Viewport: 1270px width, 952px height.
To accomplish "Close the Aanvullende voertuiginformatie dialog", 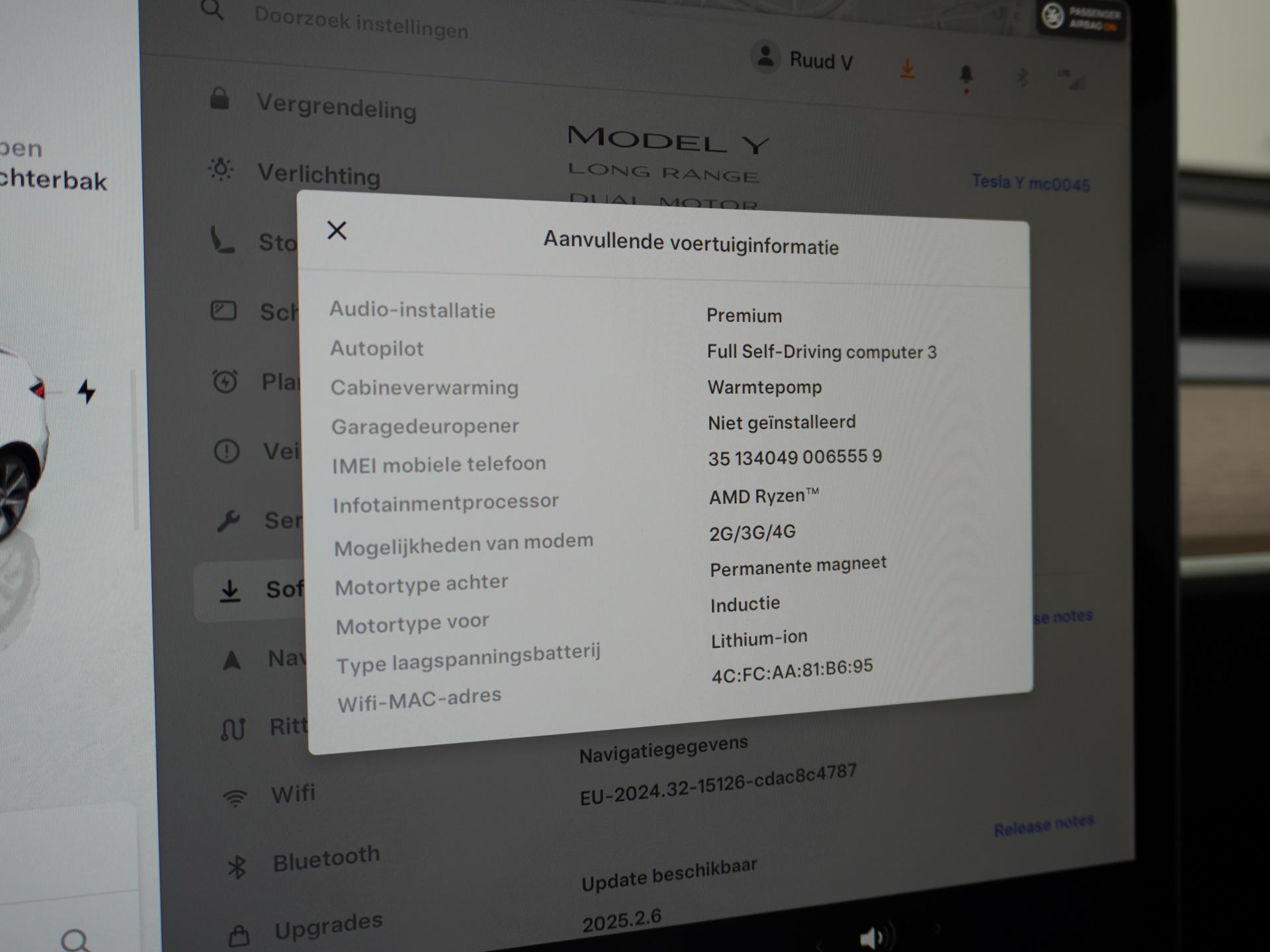I will pos(337,230).
